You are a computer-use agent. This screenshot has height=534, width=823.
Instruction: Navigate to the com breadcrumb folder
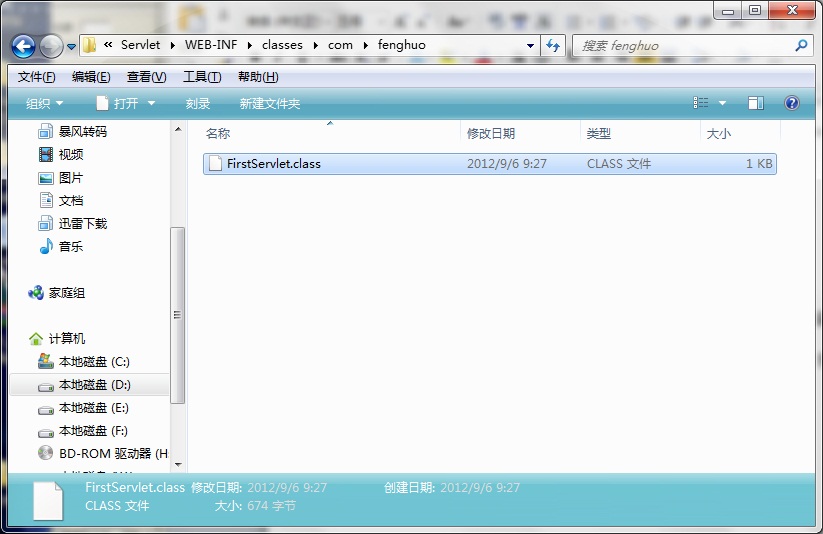pyautogui.click(x=340, y=45)
